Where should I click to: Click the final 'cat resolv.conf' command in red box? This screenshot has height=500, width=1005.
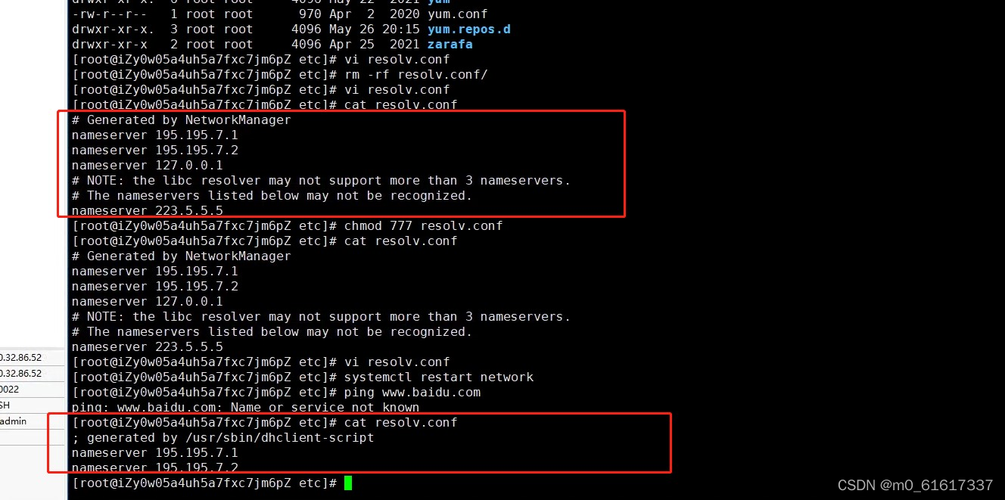pyautogui.click(x=401, y=423)
